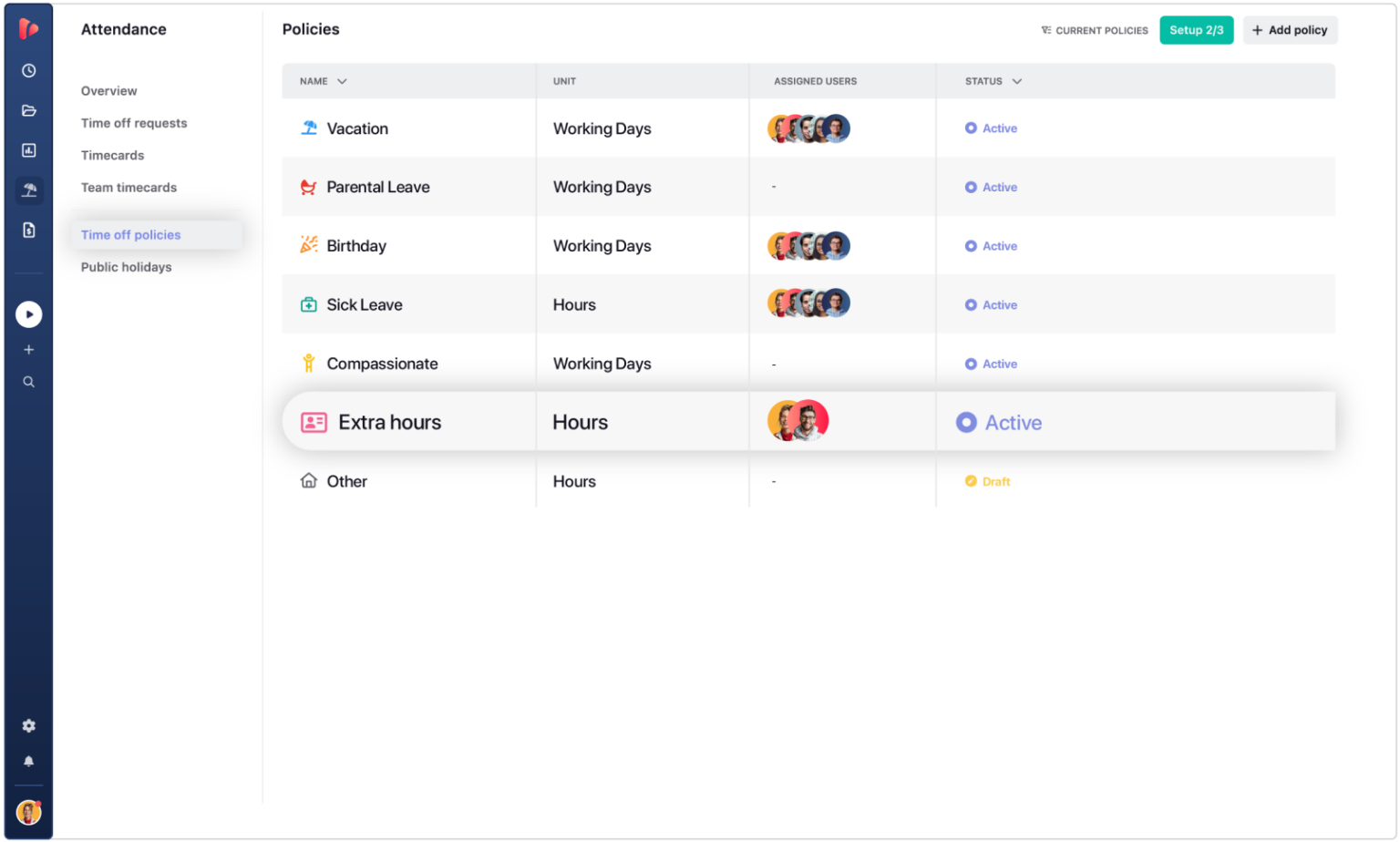Click the beach umbrella attendance icon

29,190
